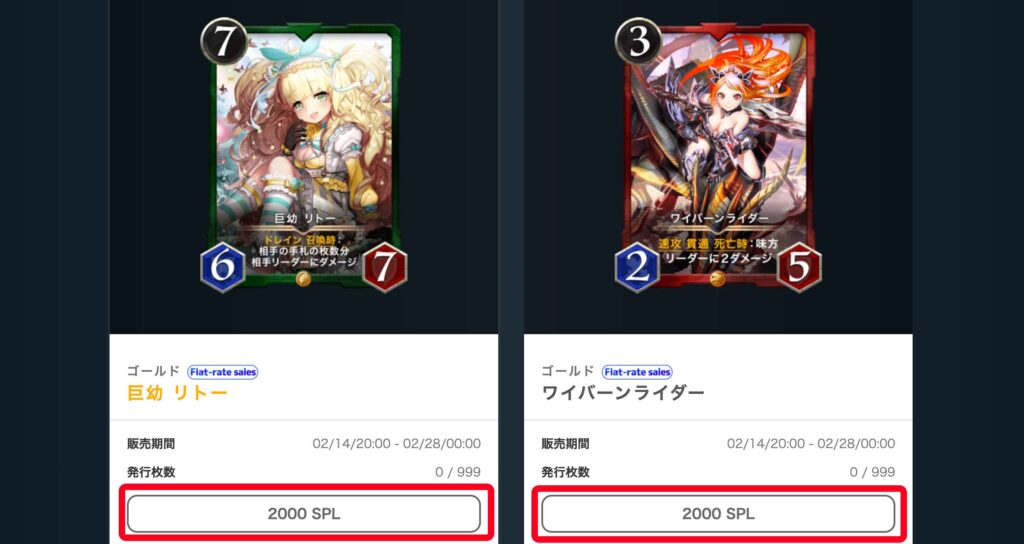Screen dimensions: 1024x544
Task: Click the 2000 SPL button for ワイバーンライダー
Action: pyautogui.click(x=718, y=514)
